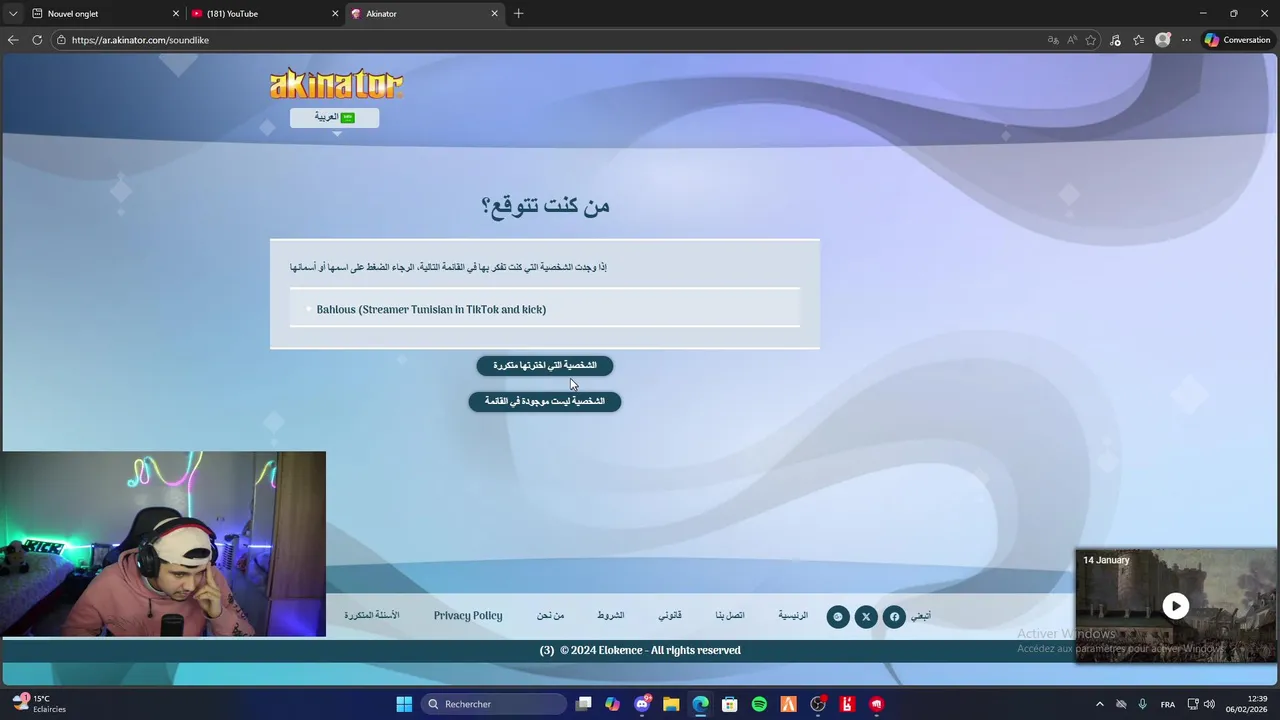Open the volume tray icon
The width and height of the screenshot is (1280, 720).
[1210, 704]
